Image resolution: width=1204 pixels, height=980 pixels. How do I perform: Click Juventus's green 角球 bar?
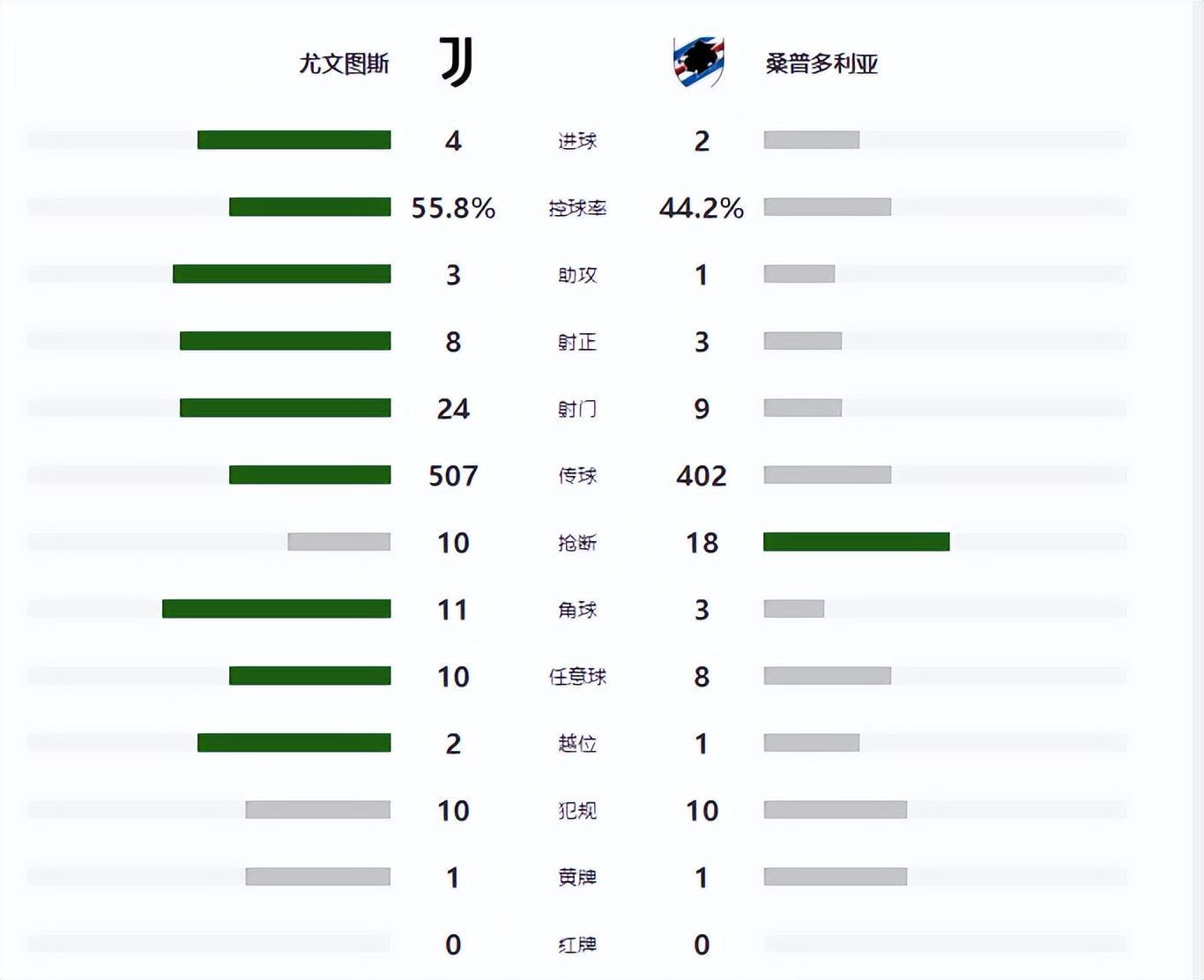click(276, 609)
